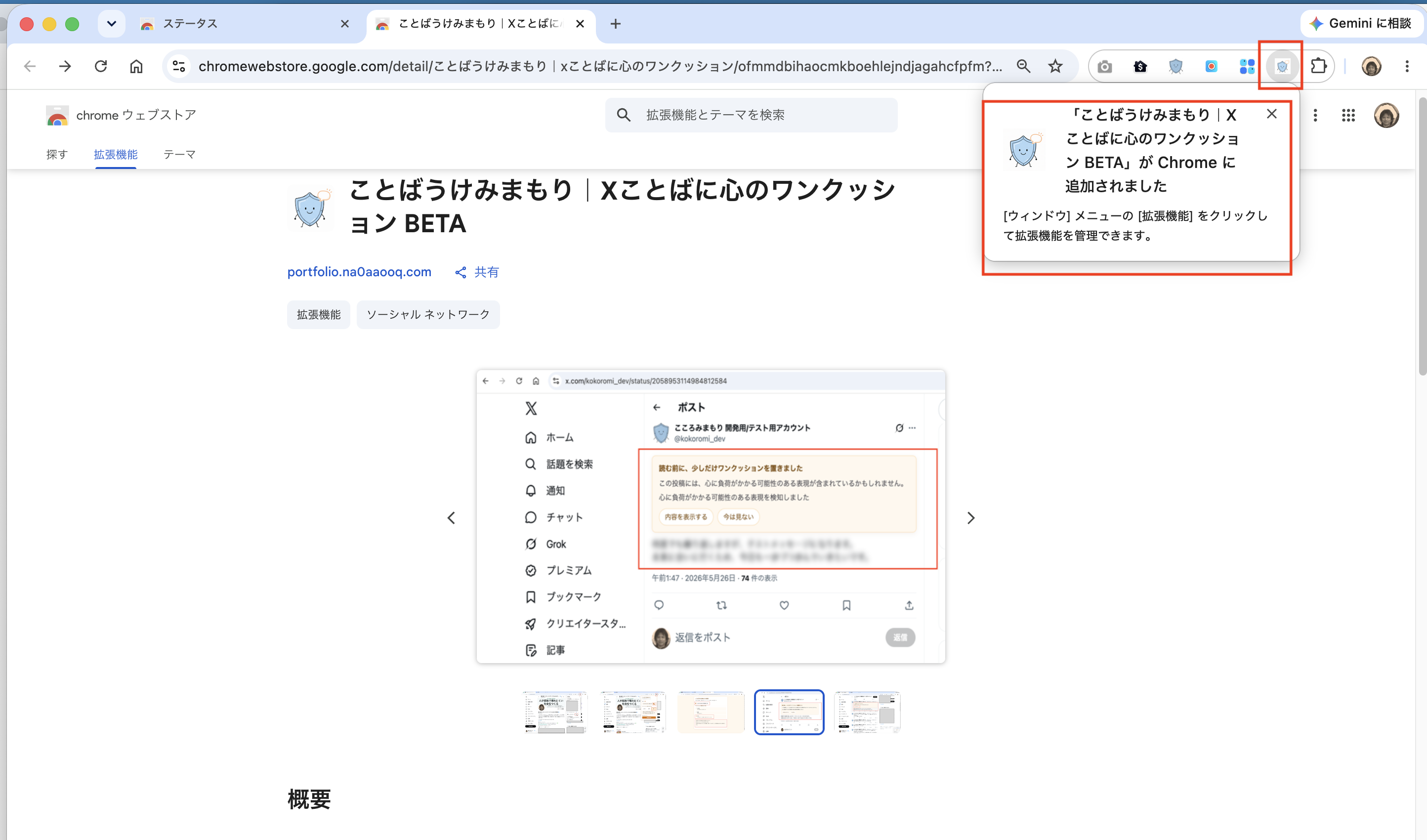This screenshot has height=840, width=1427.
Task: Select the テーマ tab
Action: click(179, 154)
